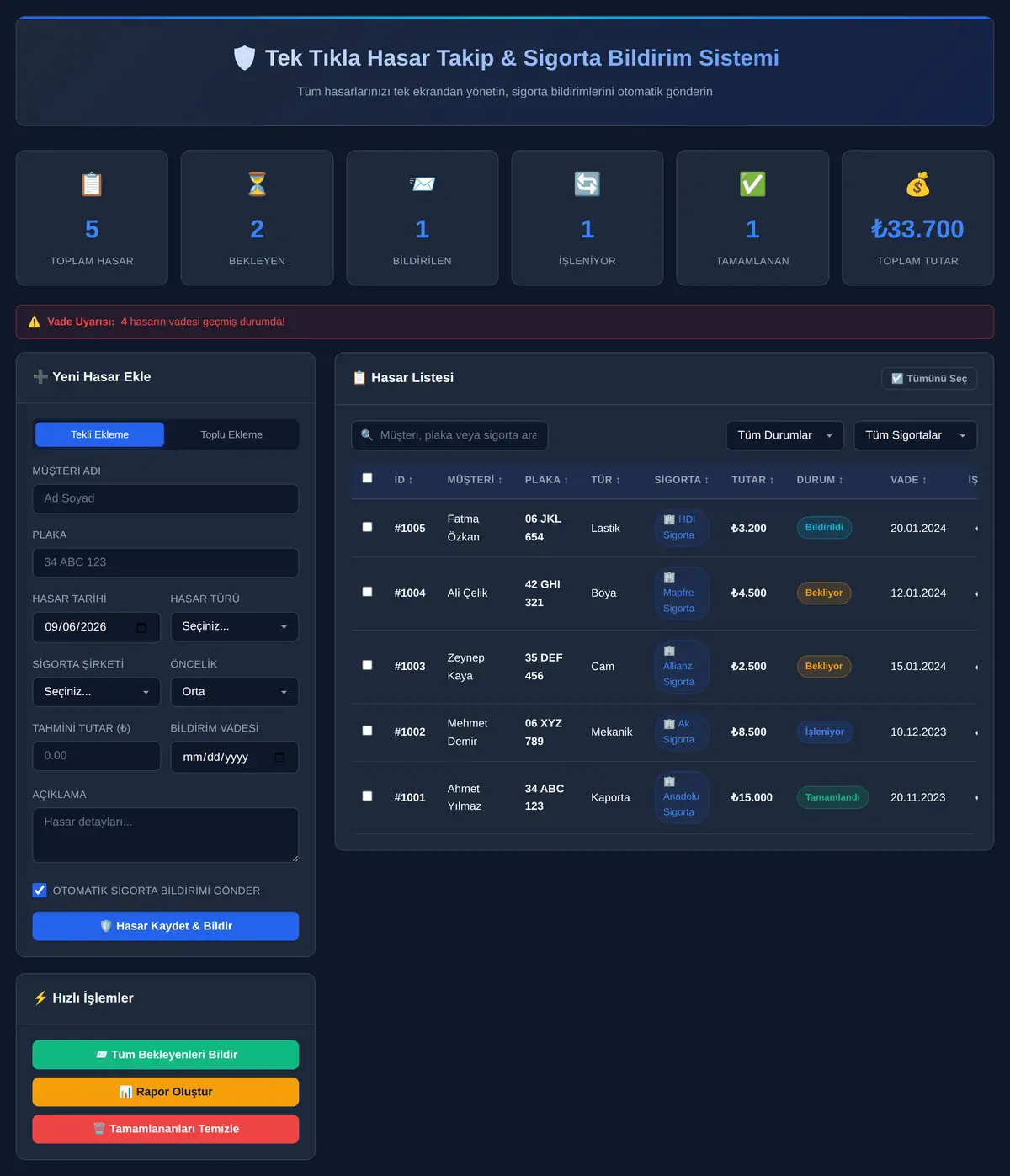Switch to the Toplu Ekleme tab

pos(231,434)
